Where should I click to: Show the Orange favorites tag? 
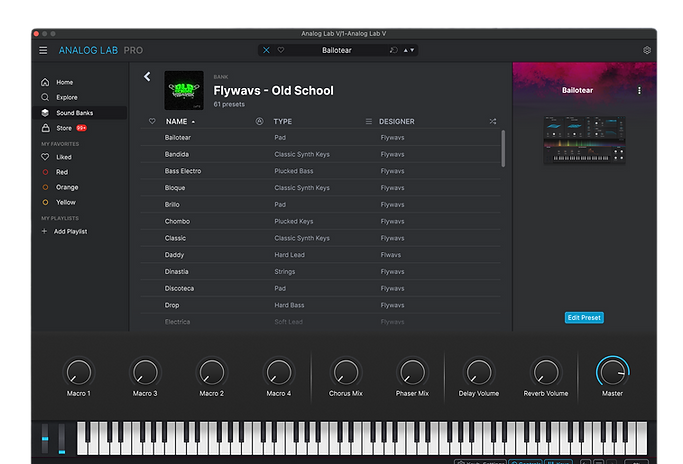80,187
